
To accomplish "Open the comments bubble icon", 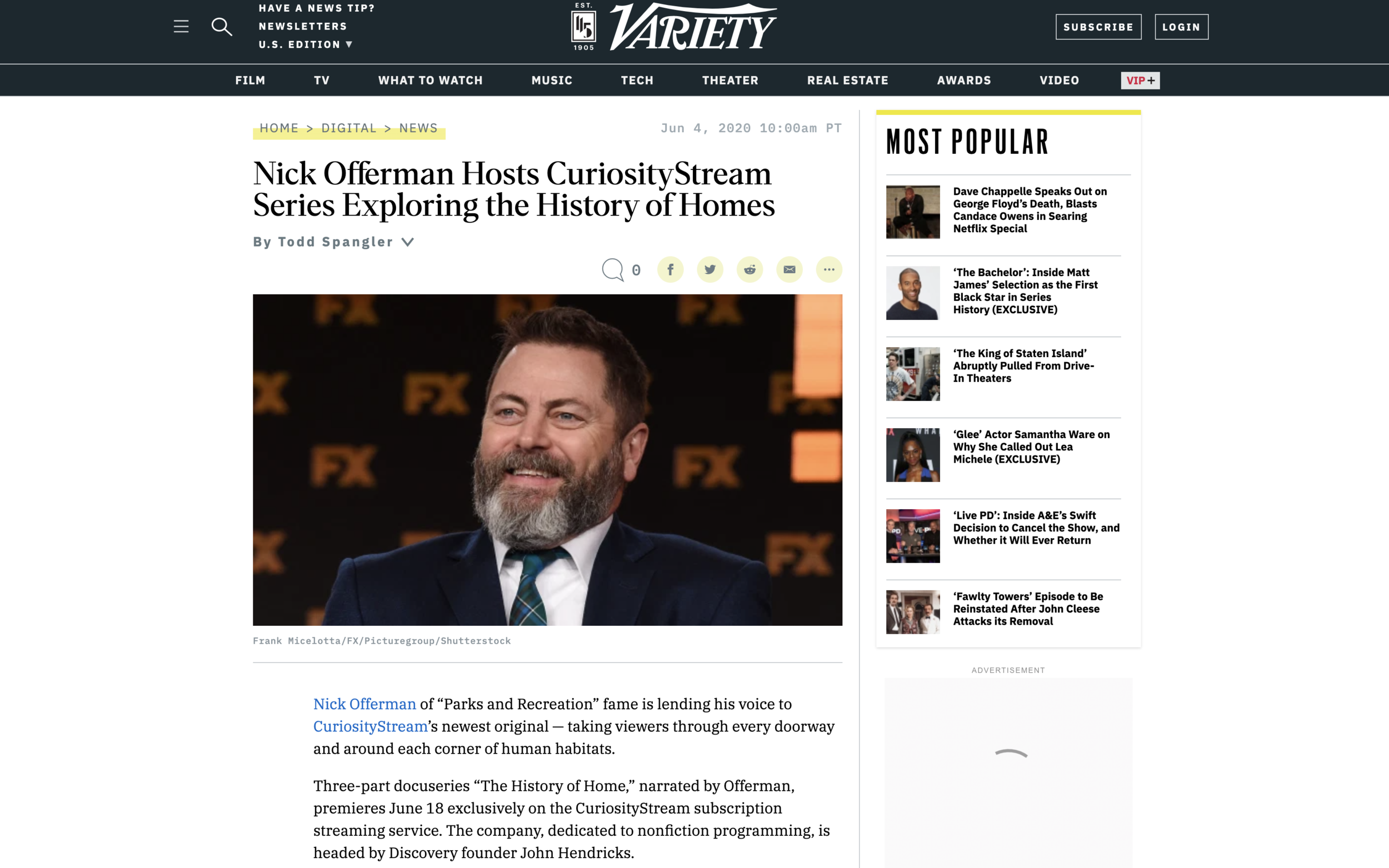I will tap(613, 269).
